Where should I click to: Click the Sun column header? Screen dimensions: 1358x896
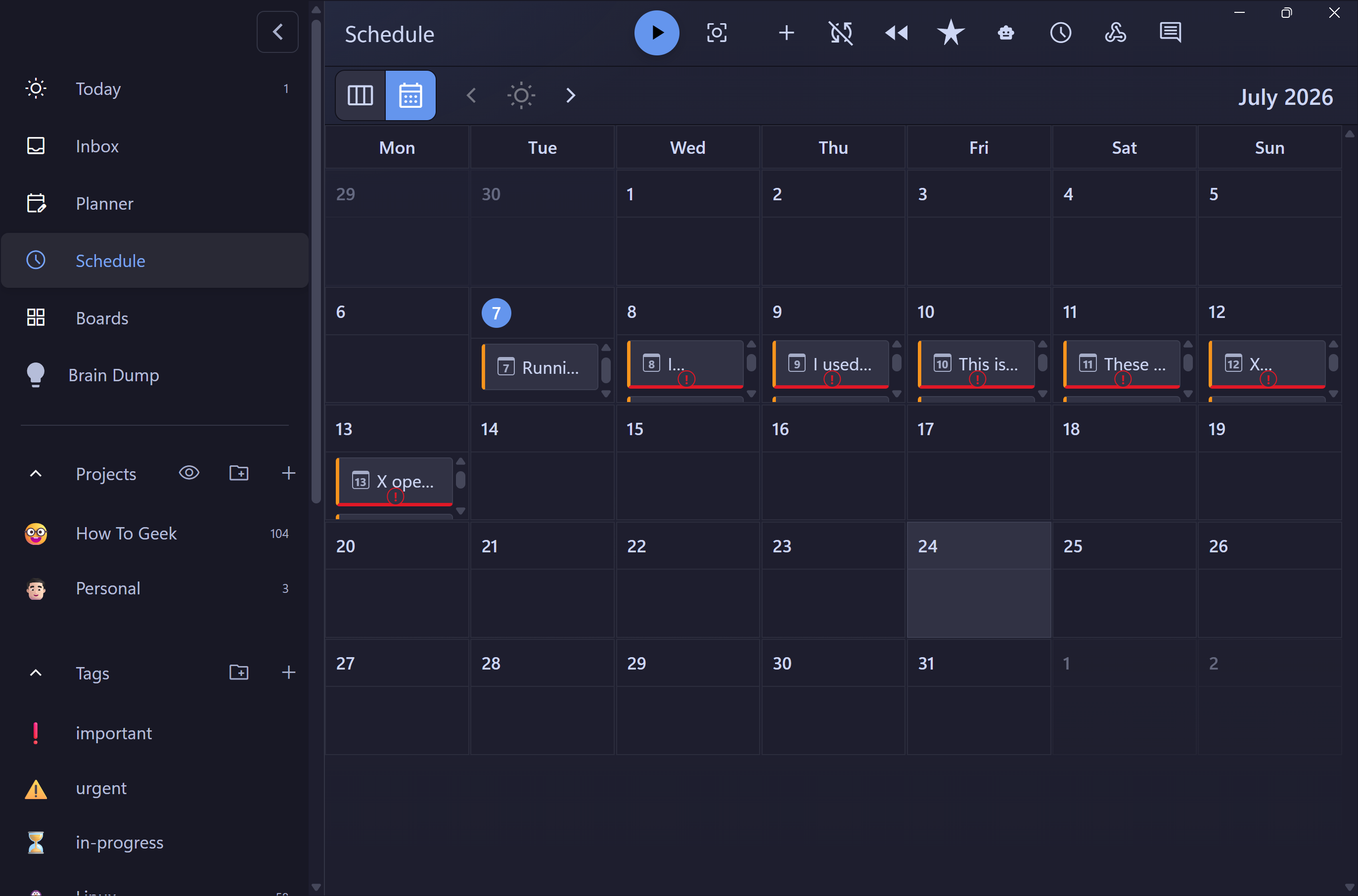(1269, 147)
